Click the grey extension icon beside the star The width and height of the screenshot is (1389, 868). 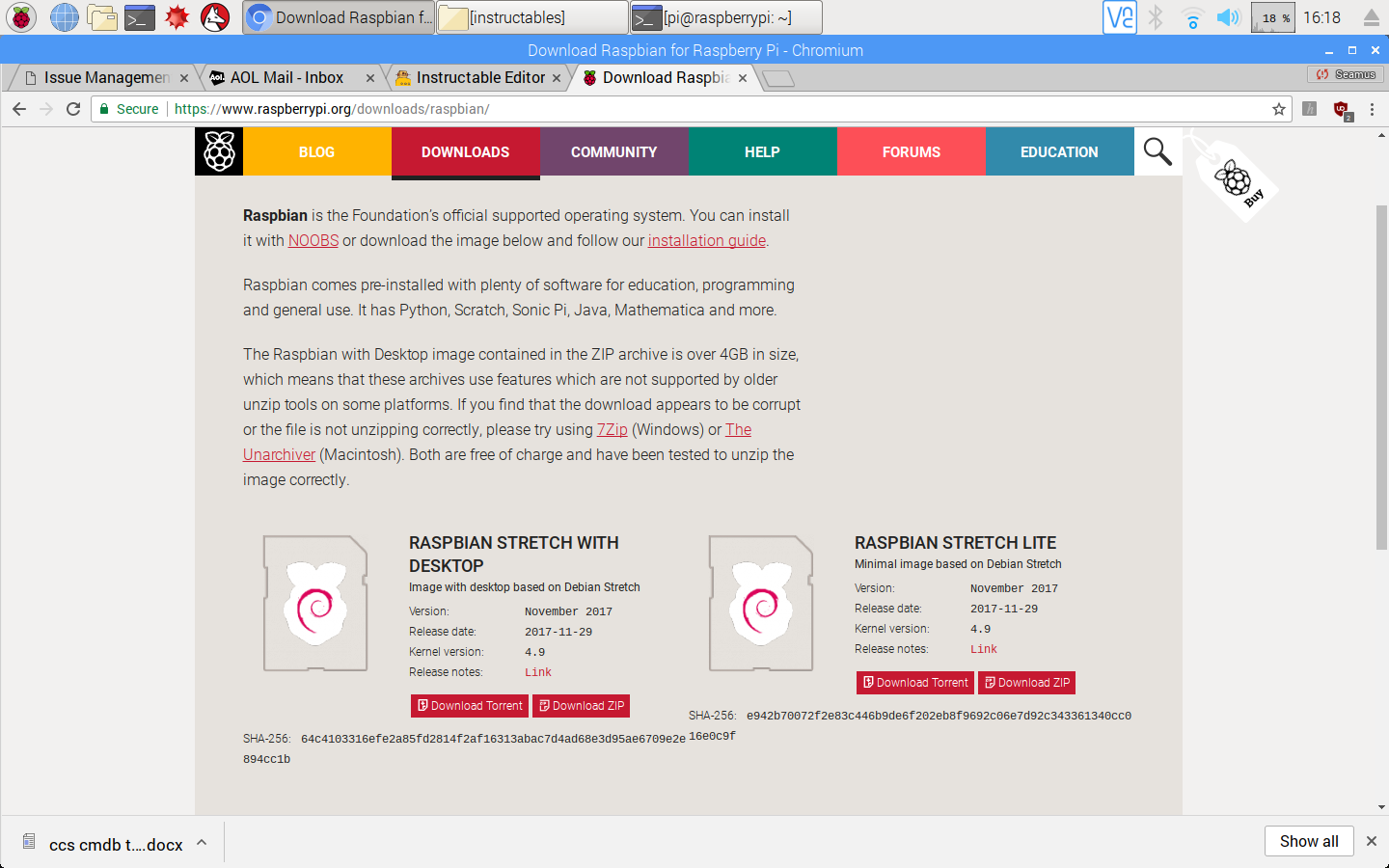coord(1309,109)
